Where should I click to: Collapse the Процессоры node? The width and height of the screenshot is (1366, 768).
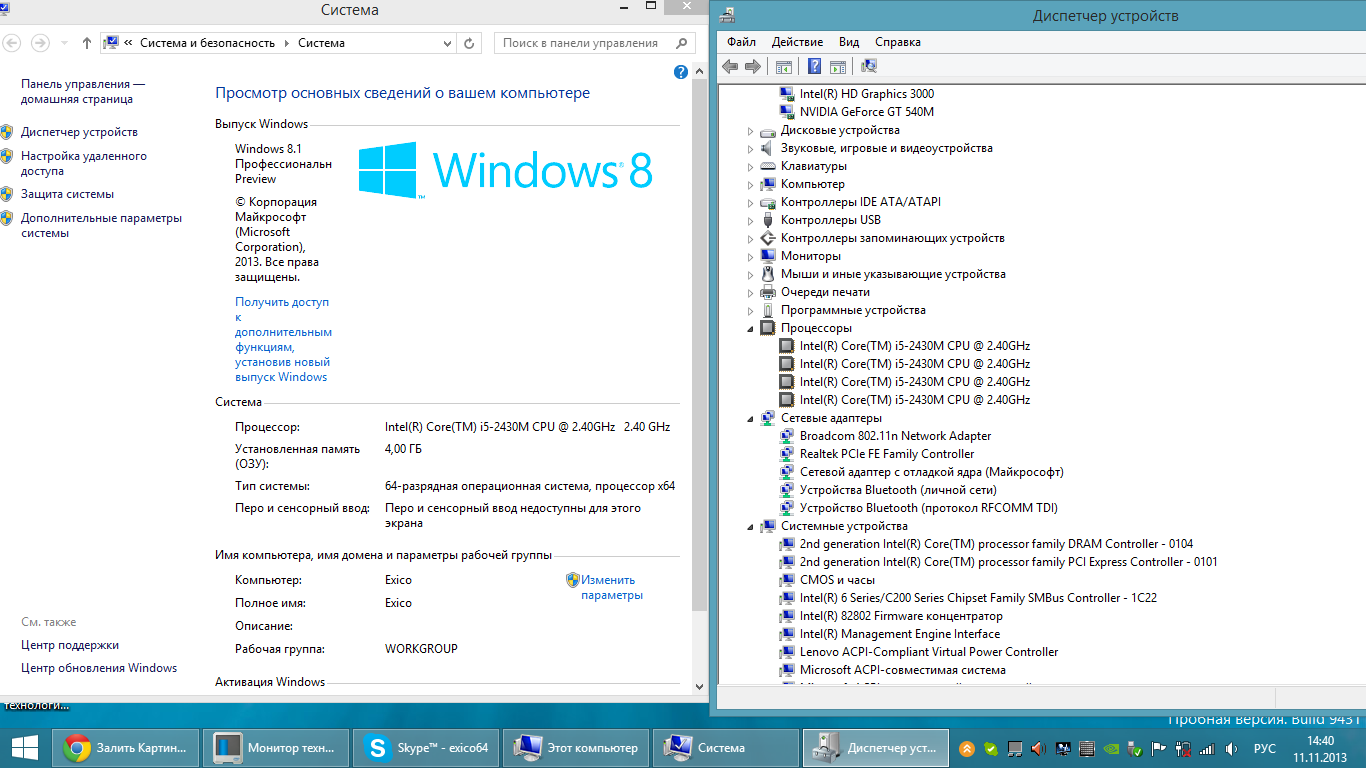751,329
